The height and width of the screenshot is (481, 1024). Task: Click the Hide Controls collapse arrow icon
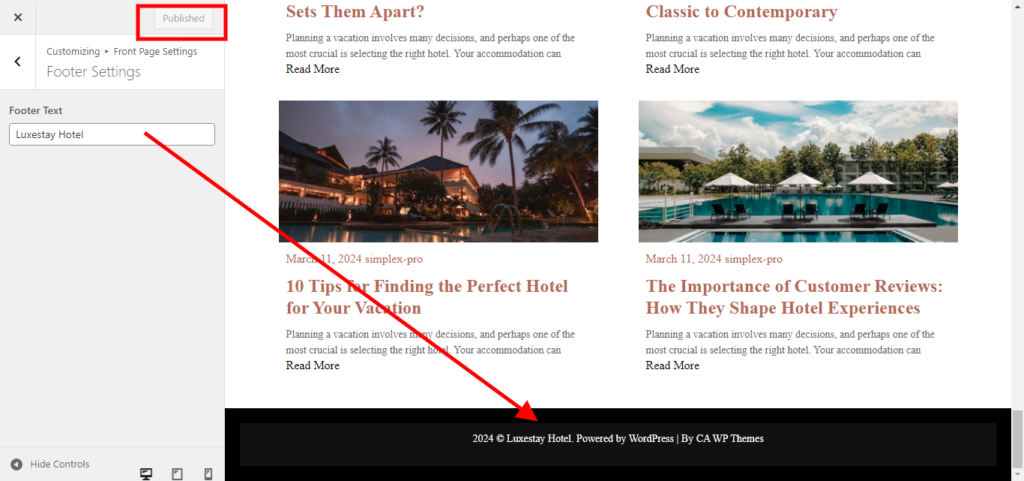(x=17, y=464)
